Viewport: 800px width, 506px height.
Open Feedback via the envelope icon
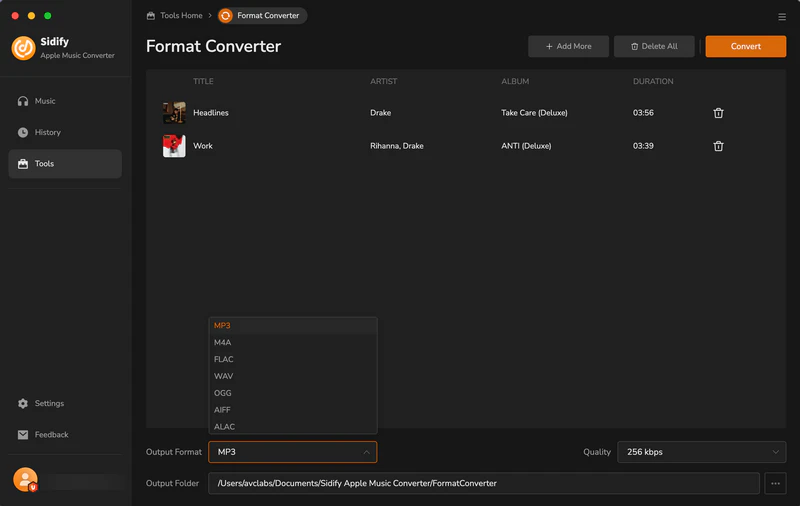23,435
